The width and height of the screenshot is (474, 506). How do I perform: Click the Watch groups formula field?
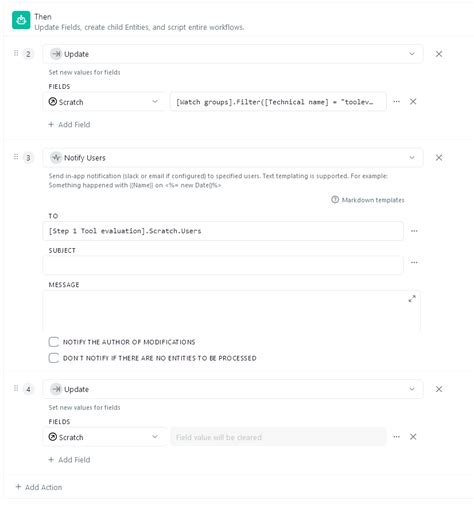coord(278,102)
